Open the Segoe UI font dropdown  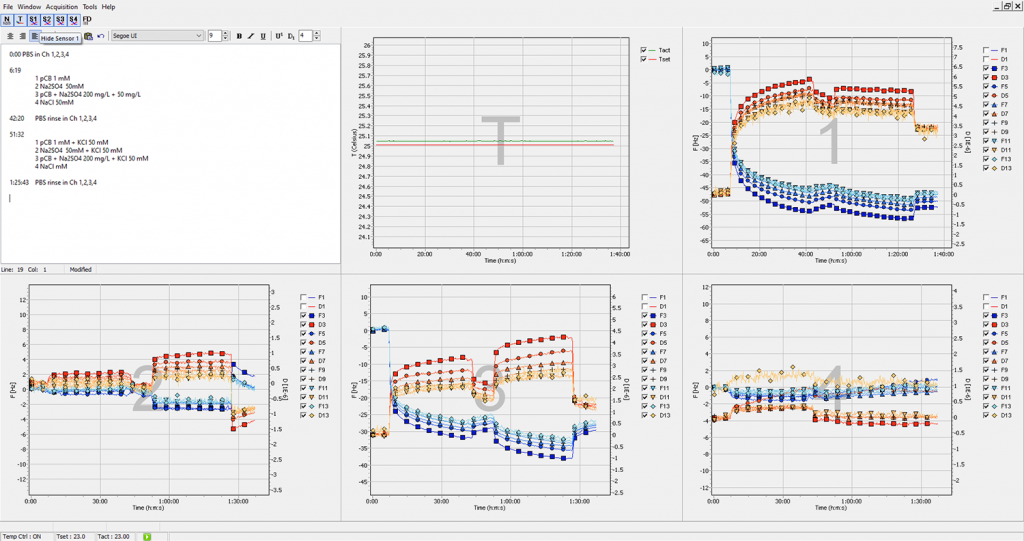(x=157, y=36)
